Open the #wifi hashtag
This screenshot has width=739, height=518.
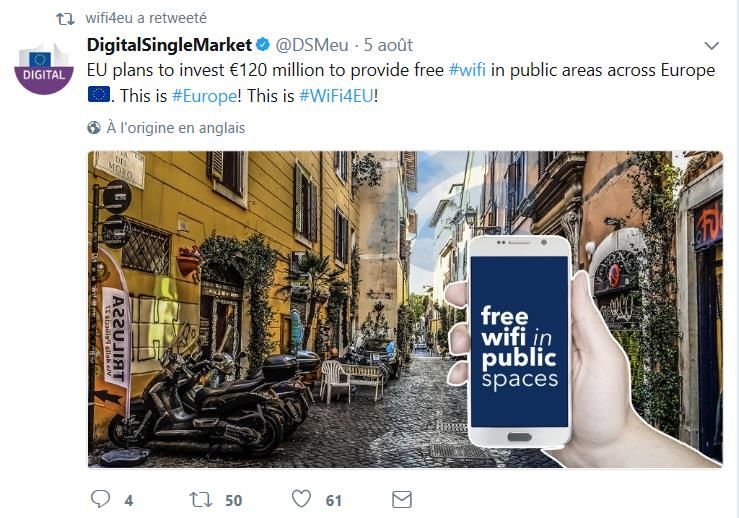tap(467, 70)
